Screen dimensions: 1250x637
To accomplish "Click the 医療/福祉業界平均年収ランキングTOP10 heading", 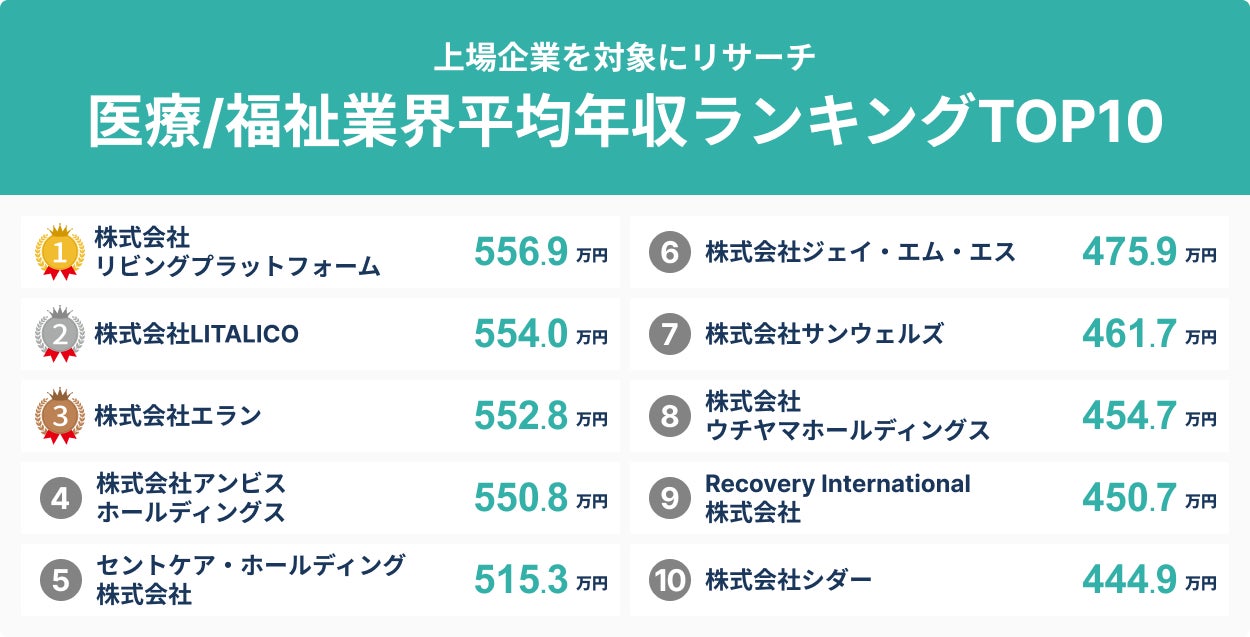I will (x=625, y=122).
